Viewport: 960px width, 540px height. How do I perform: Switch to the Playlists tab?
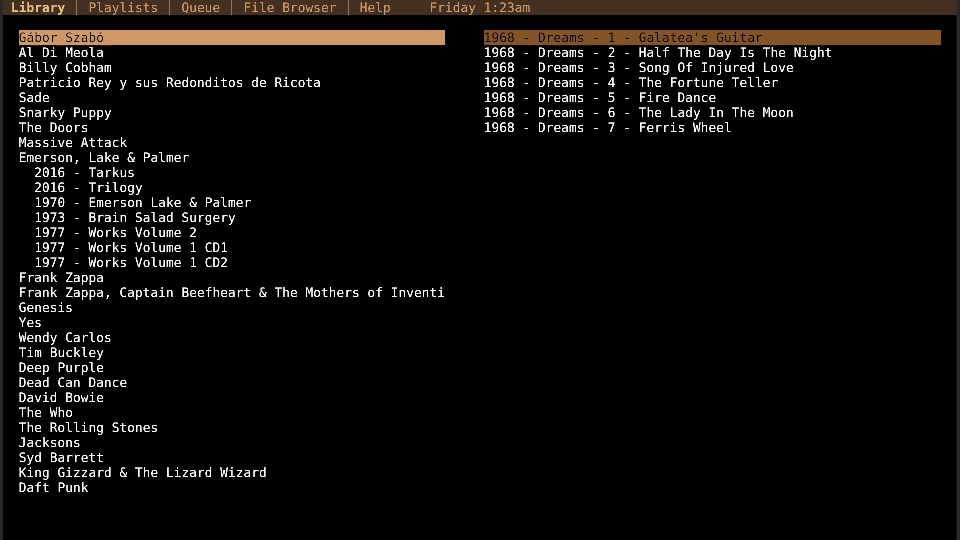coord(123,8)
